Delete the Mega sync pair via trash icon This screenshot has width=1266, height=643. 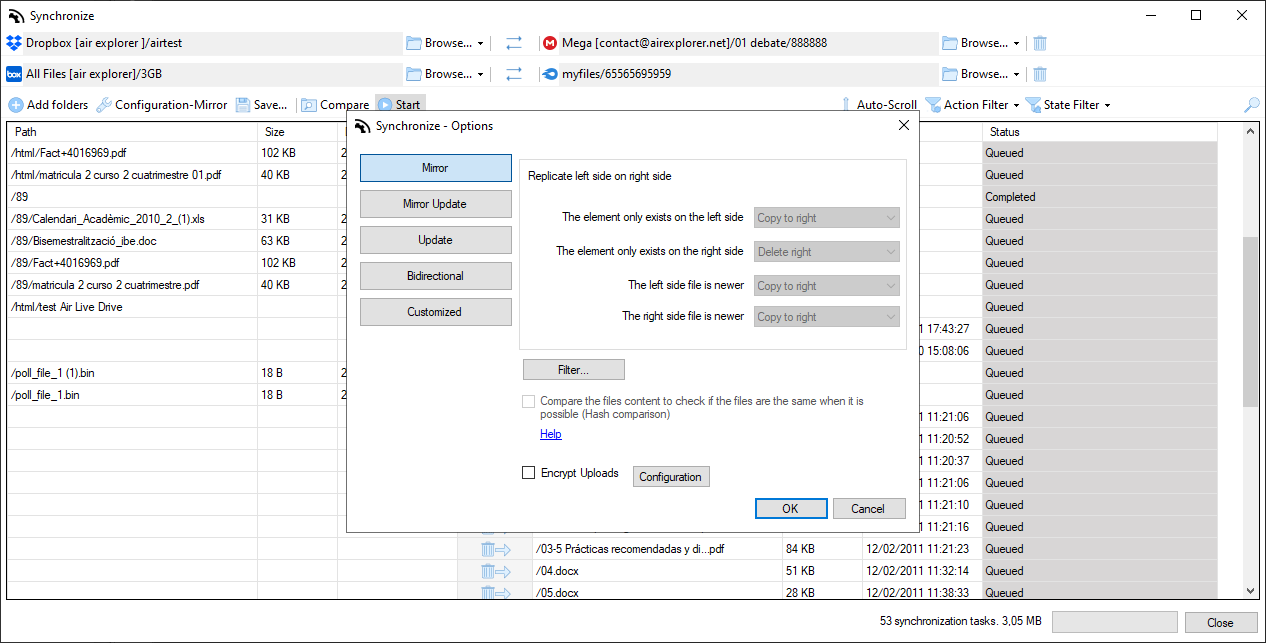pos(1039,43)
